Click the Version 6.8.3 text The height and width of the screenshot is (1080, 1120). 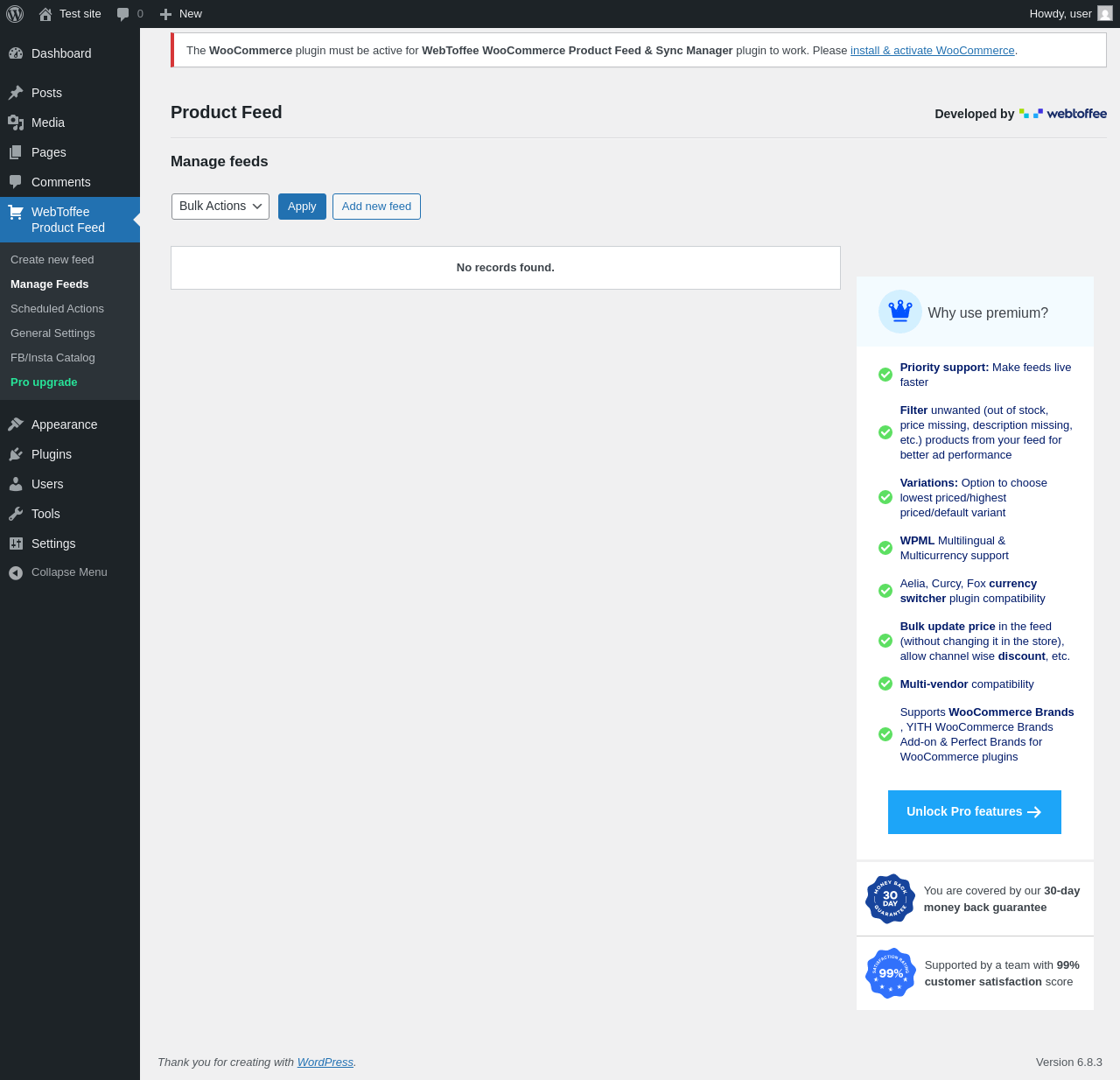point(1069,1062)
